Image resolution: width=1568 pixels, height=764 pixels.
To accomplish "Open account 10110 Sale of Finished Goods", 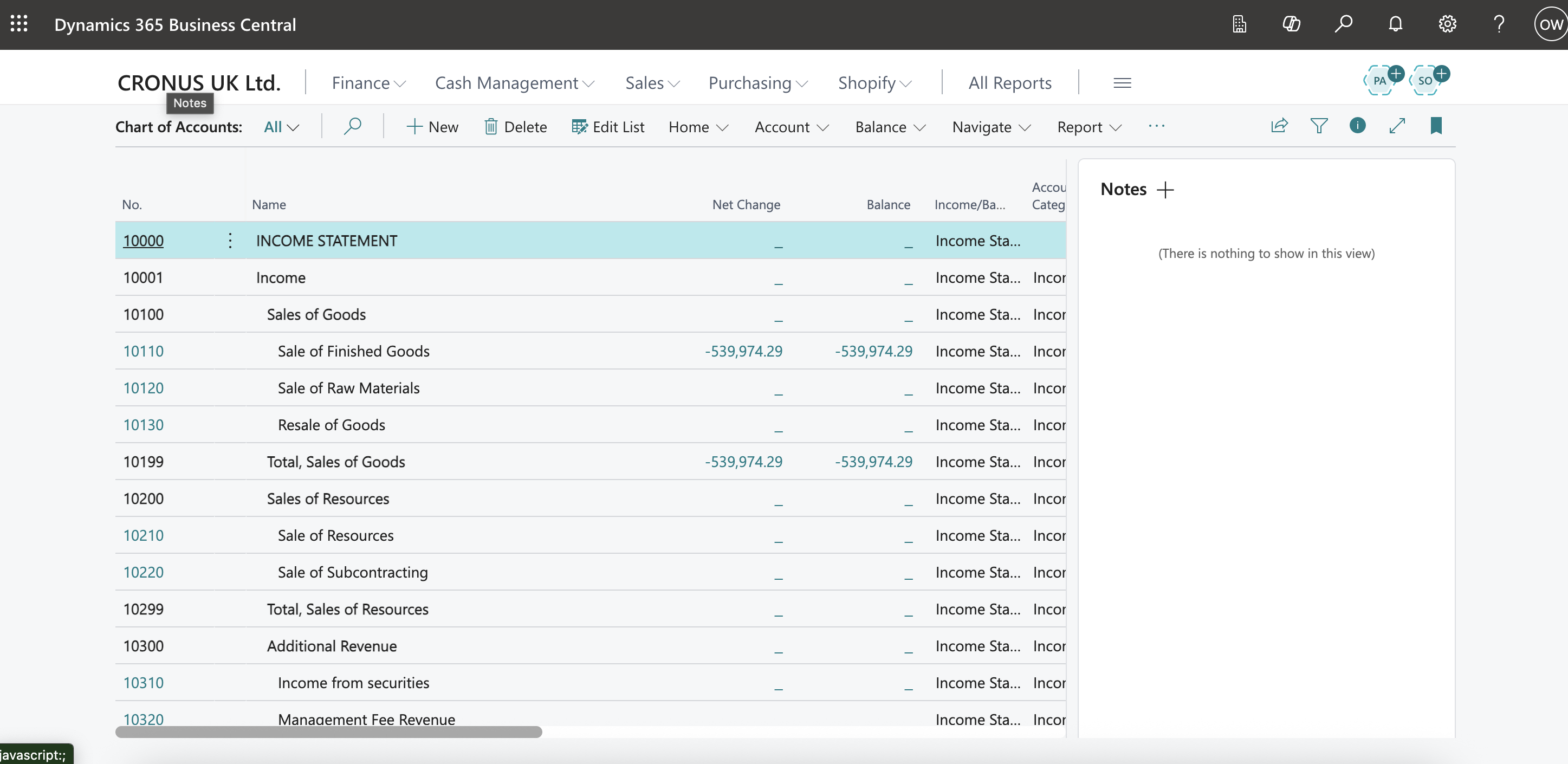I will (x=143, y=351).
